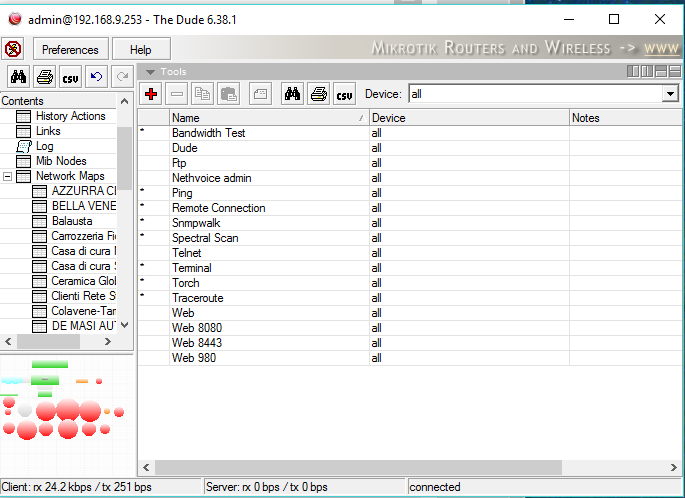Select the Web 8443 tool row

(410, 343)
